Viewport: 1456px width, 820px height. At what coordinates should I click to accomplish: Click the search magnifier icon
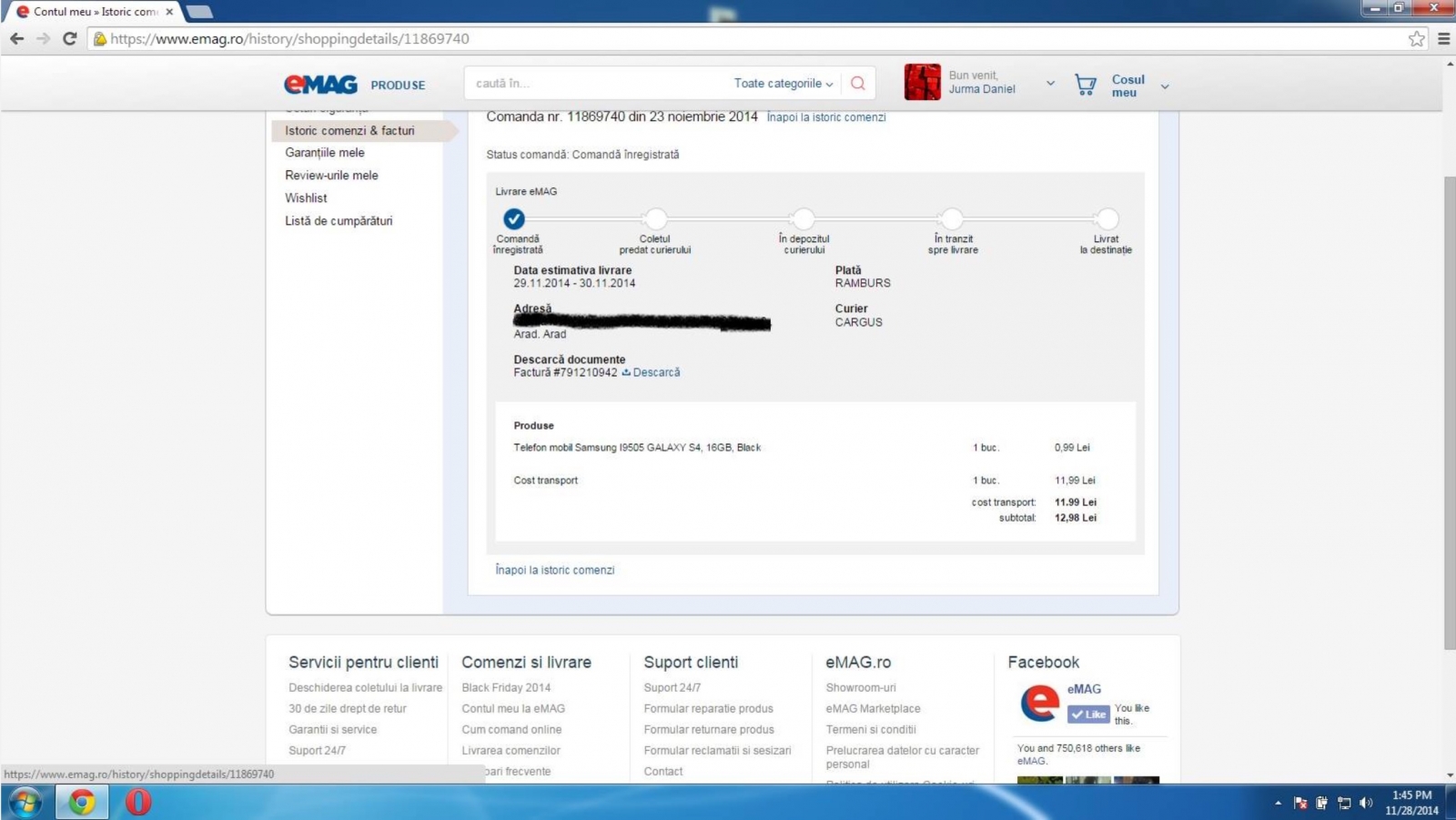[x=857, y=84]
